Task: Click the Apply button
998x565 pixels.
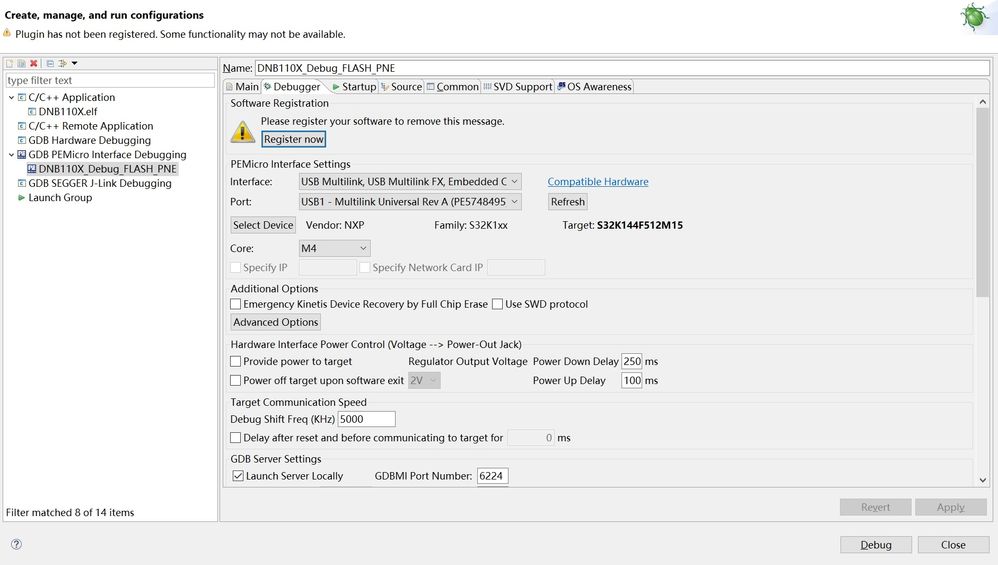Action: pos(950,507)
